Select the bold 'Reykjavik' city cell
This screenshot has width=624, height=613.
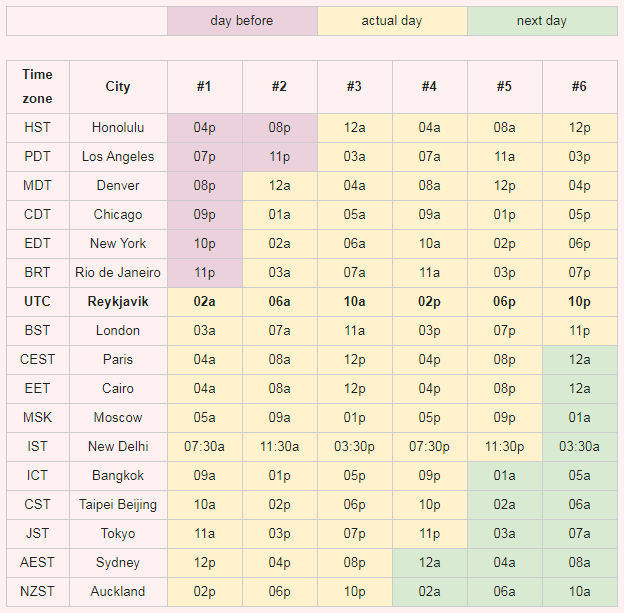(118, 302)
